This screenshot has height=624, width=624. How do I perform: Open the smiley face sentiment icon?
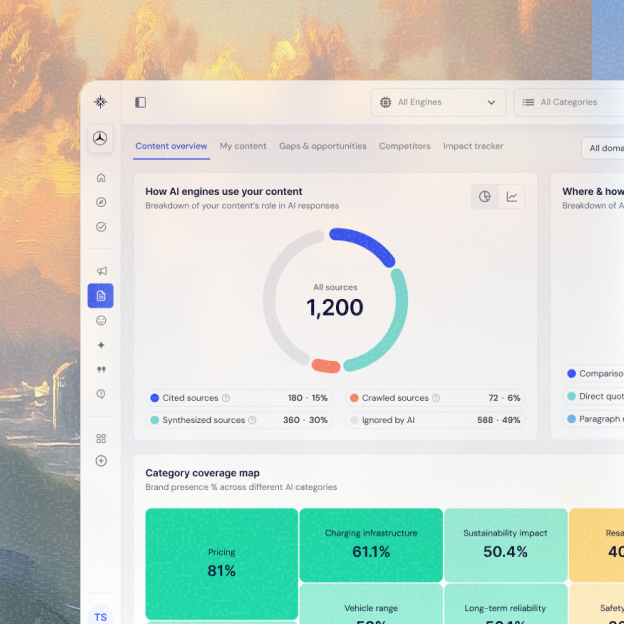point(101,320)
